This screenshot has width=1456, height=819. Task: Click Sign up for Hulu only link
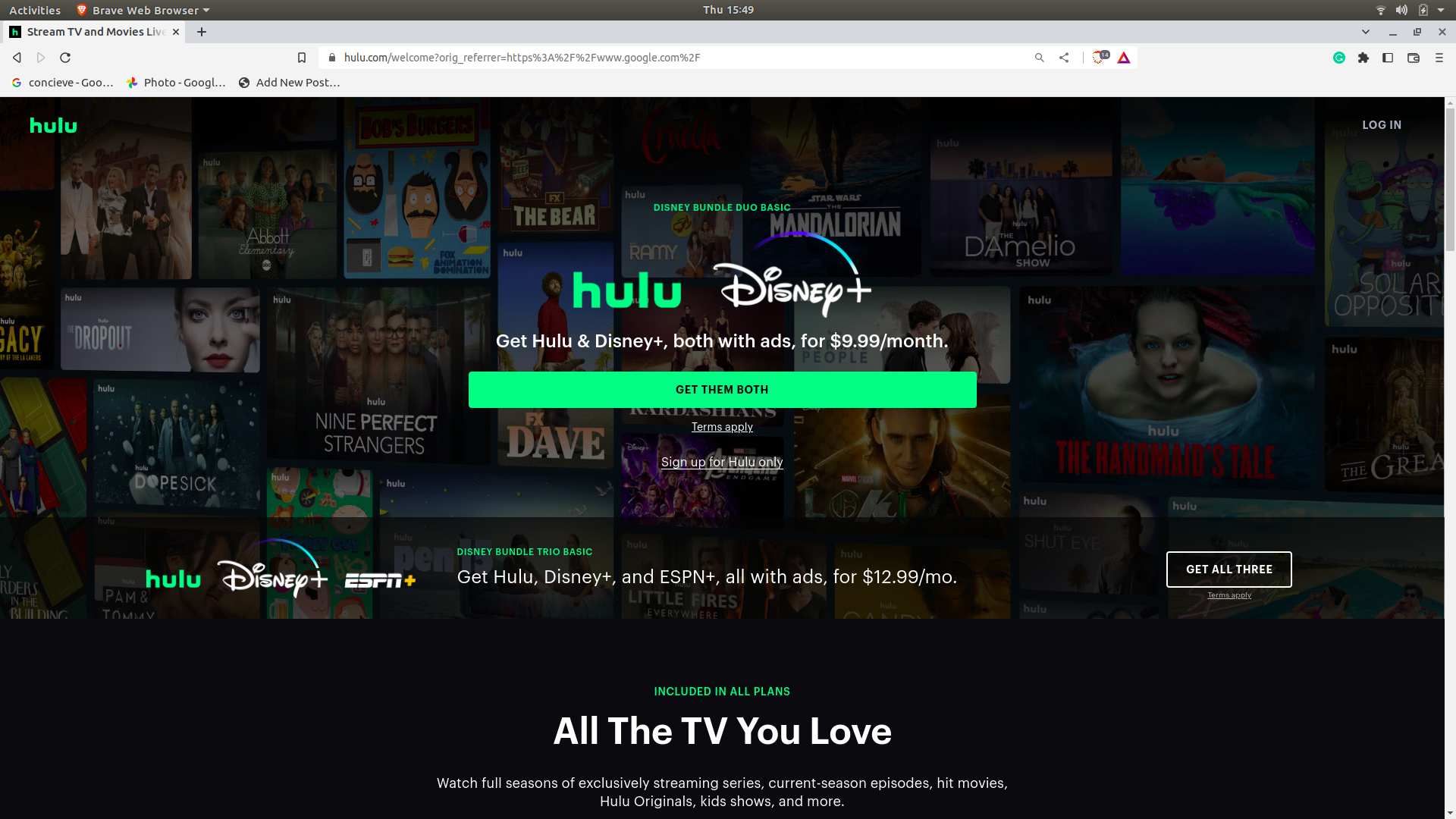[722, 462]
